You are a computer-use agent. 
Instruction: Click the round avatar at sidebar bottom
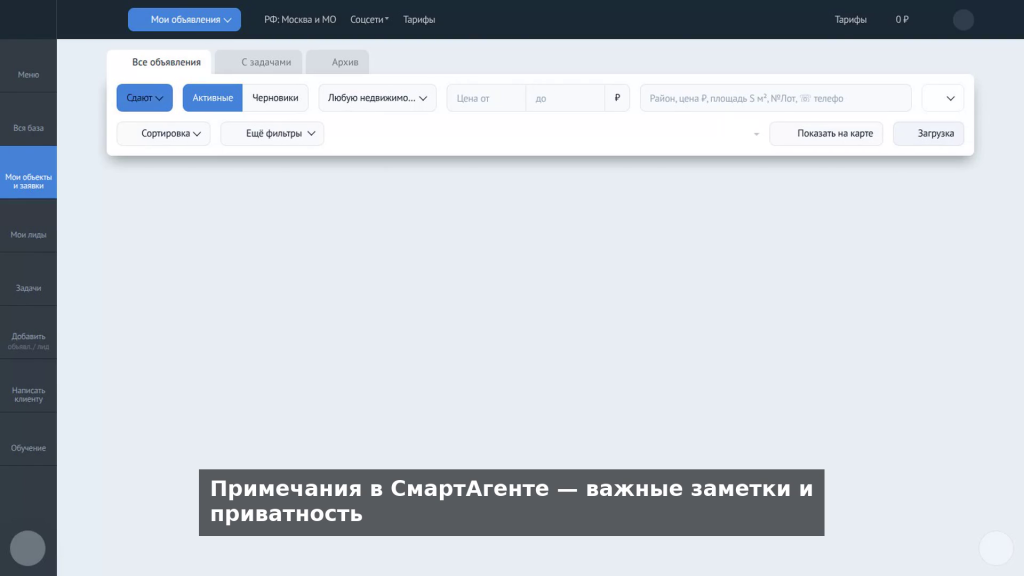tap(27, 548)
